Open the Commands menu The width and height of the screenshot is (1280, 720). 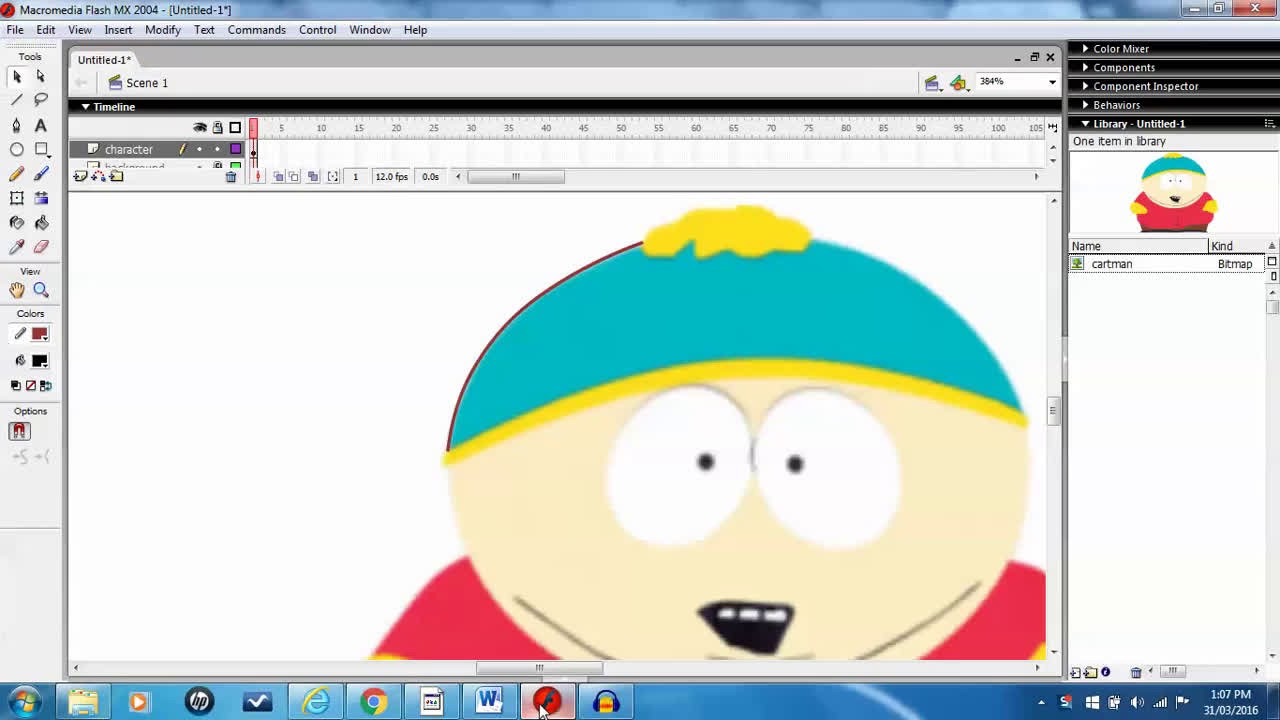pyautogui.click(x=256, y=30)
